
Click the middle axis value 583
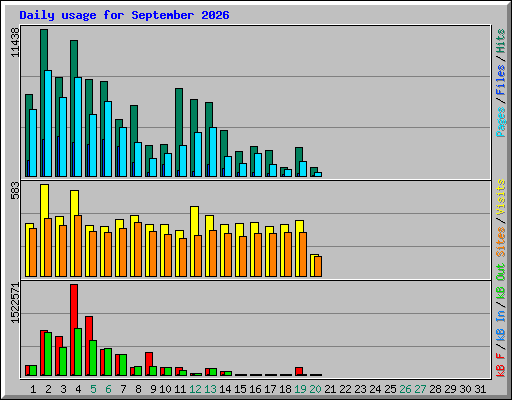[15, 190]
